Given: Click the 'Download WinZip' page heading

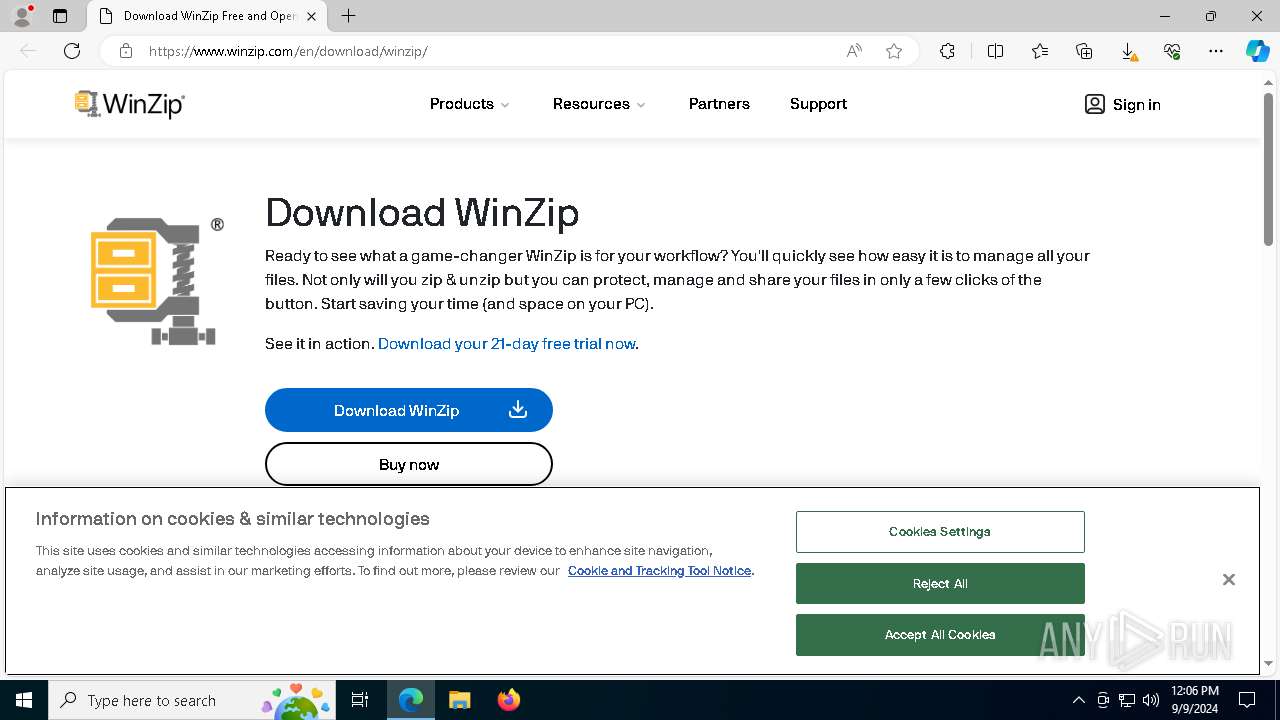Looking at the screenshot, I should tap(422, 213).
